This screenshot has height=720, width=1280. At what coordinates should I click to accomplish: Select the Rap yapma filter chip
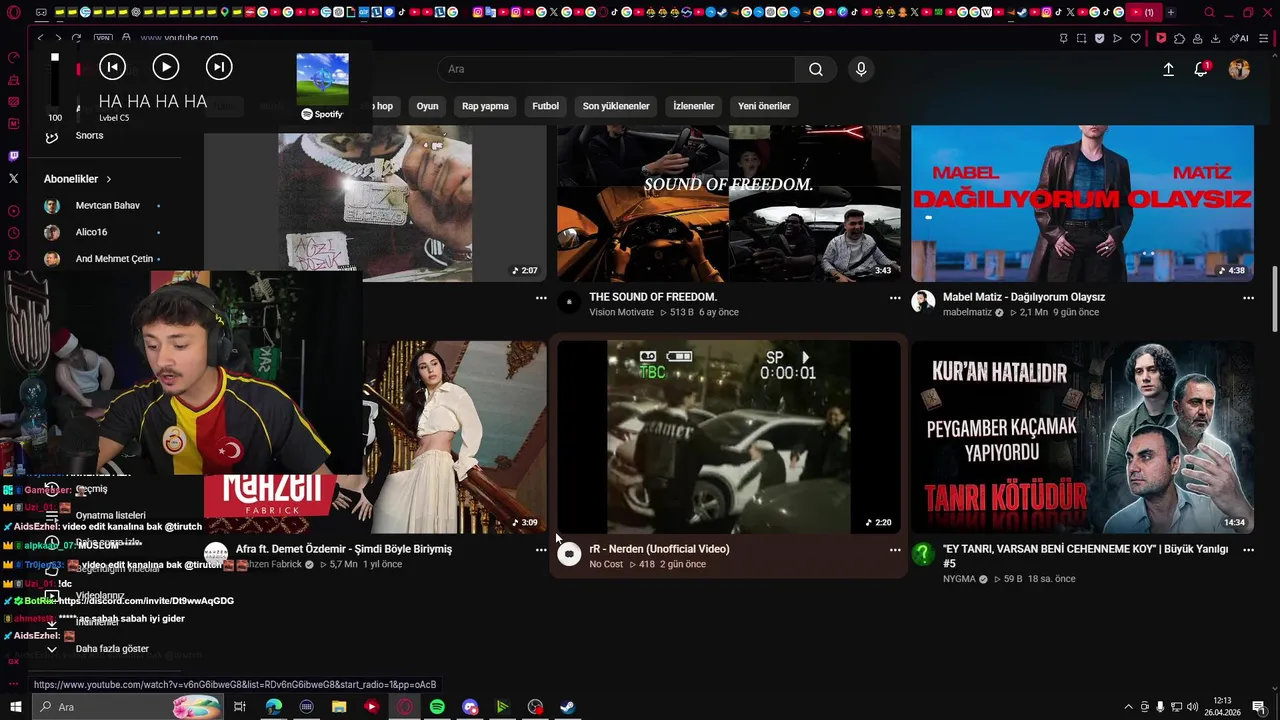click(485, 106)
